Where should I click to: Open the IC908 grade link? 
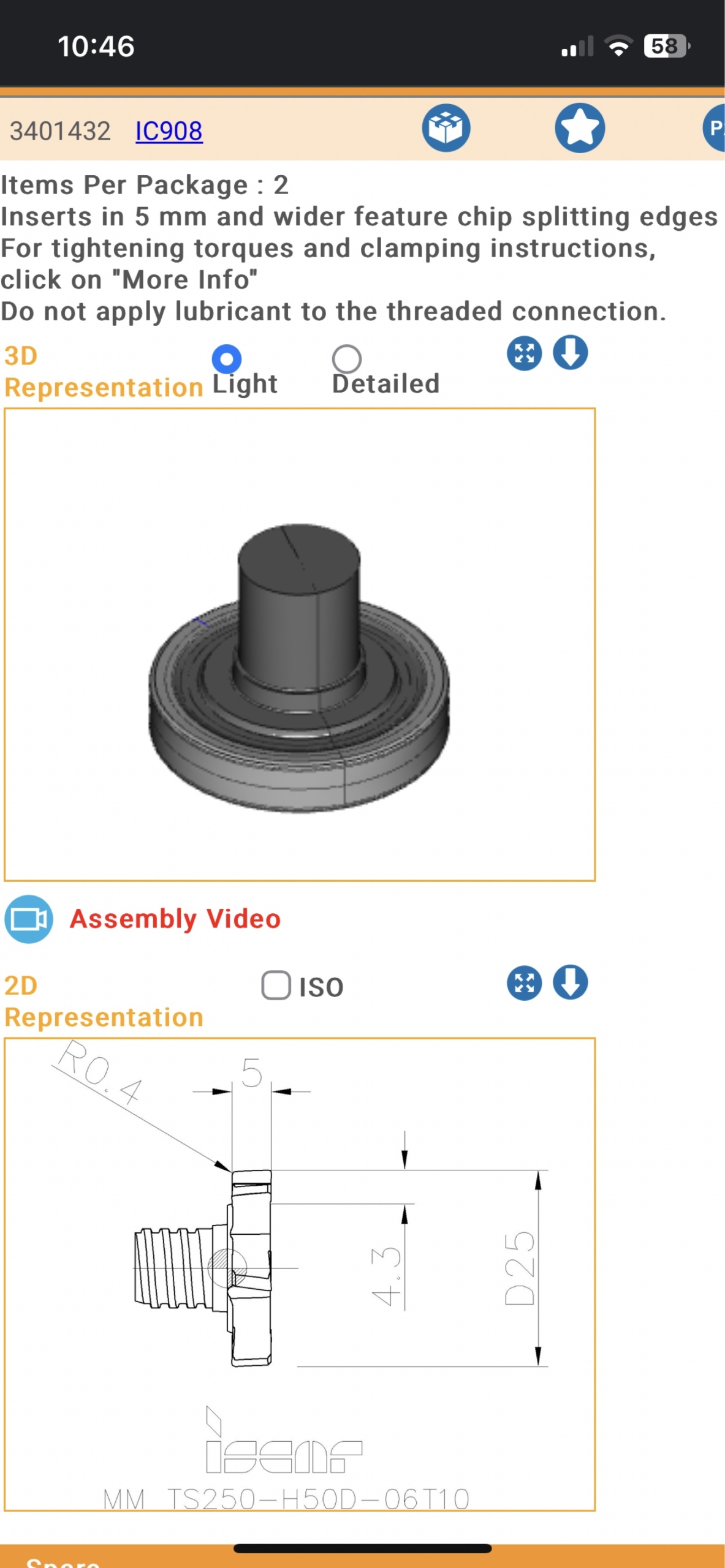tap(169, 131)
